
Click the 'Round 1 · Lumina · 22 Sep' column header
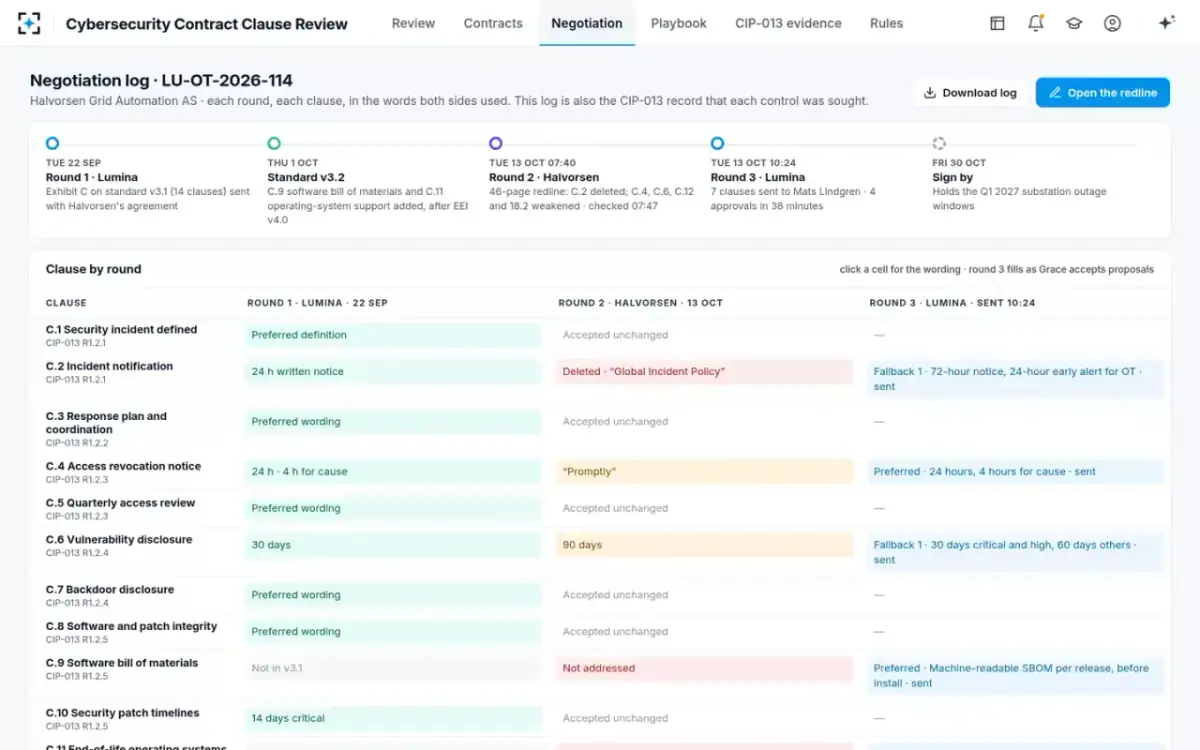pyautogui.click(x=317, y=303)
